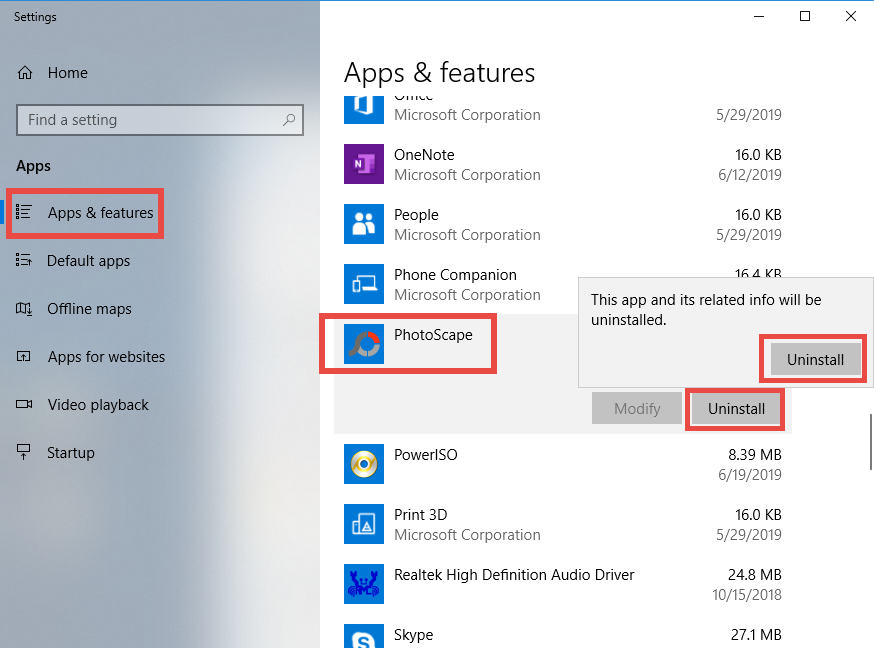Screen dimensions: 874x648
Task: Open Apps for websites settings
Action: (x=106, y=357)
